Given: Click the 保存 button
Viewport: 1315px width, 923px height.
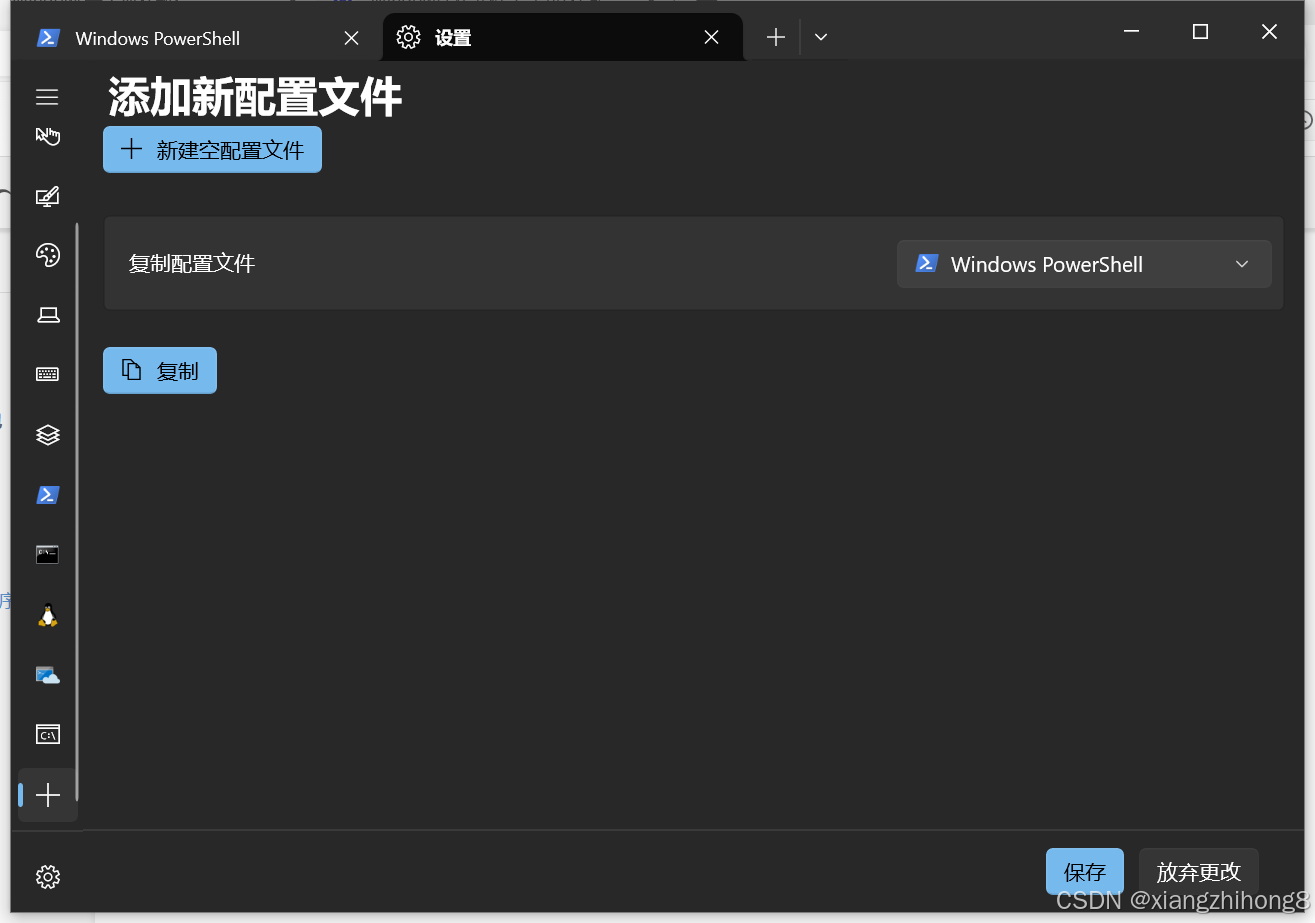Looking at the screenshot, I should click(1085, 871).
